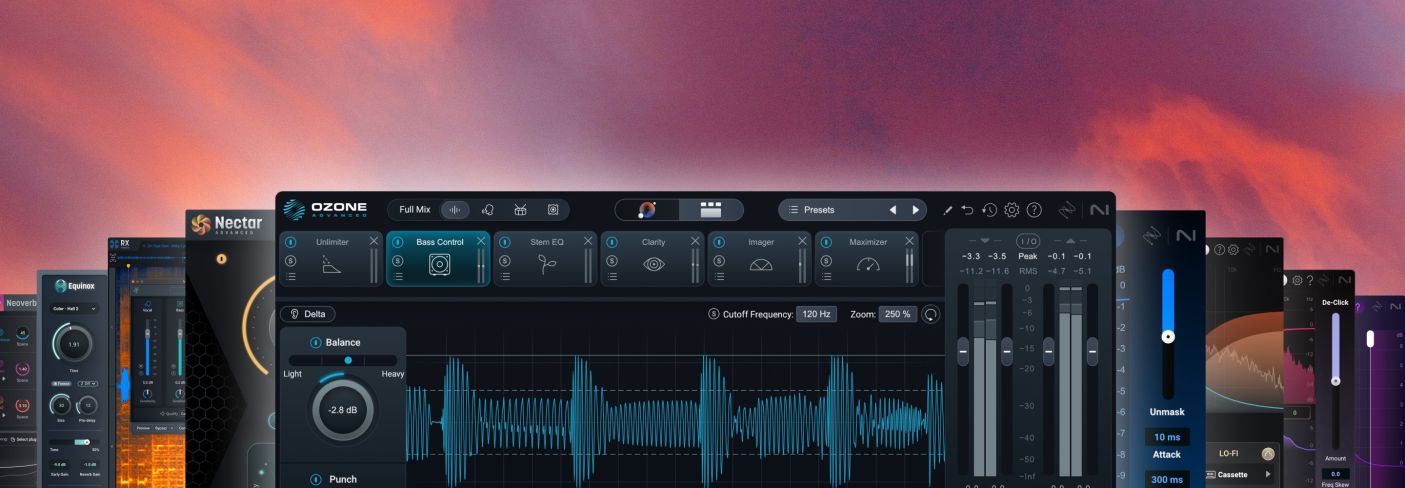Click the undo arrow icon
The height and width of the screenshot is (488, 1405).
[x=967, y=210]
